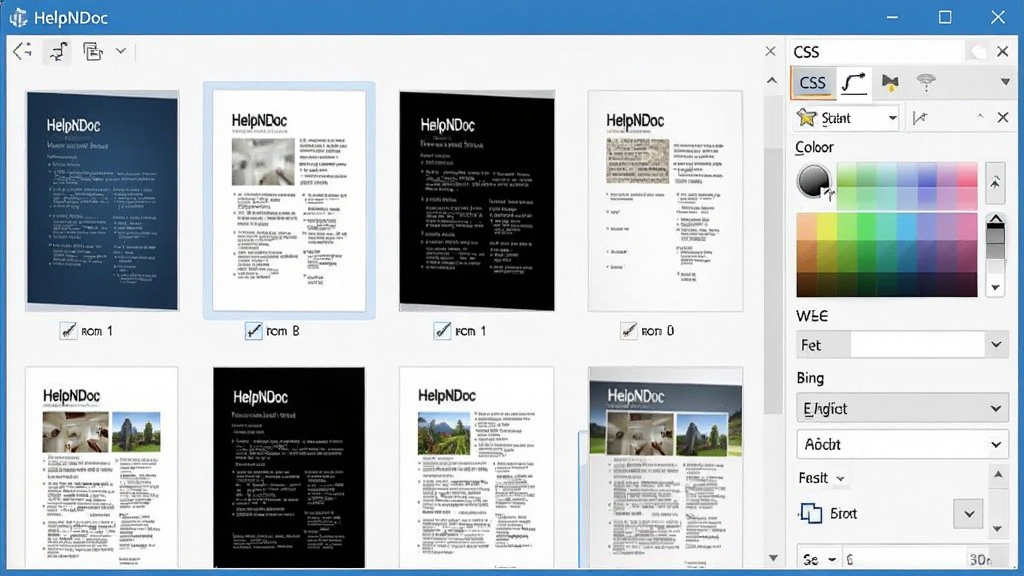Click the pin icon right of the color strip
This screenshot has width=1024, height=576.
coord(995,183)
